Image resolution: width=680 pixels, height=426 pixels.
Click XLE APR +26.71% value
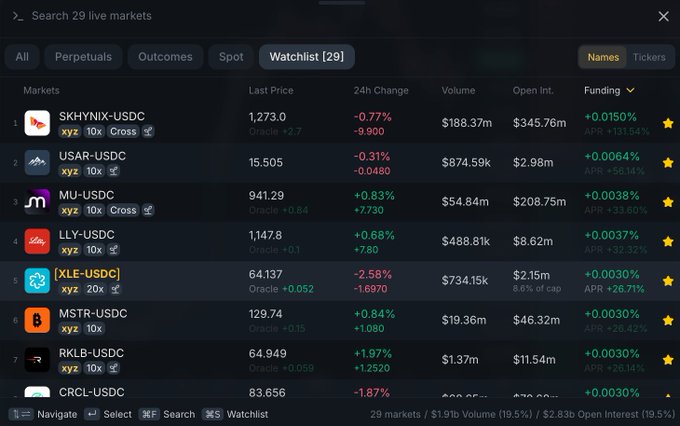coord(625,289)
